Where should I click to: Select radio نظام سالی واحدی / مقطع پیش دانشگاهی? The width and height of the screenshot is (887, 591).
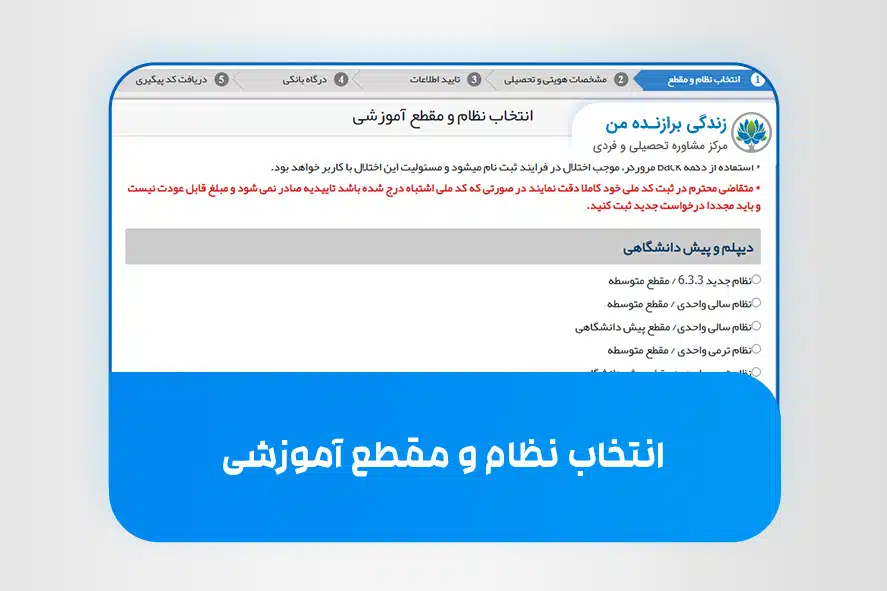click(756, 326)
